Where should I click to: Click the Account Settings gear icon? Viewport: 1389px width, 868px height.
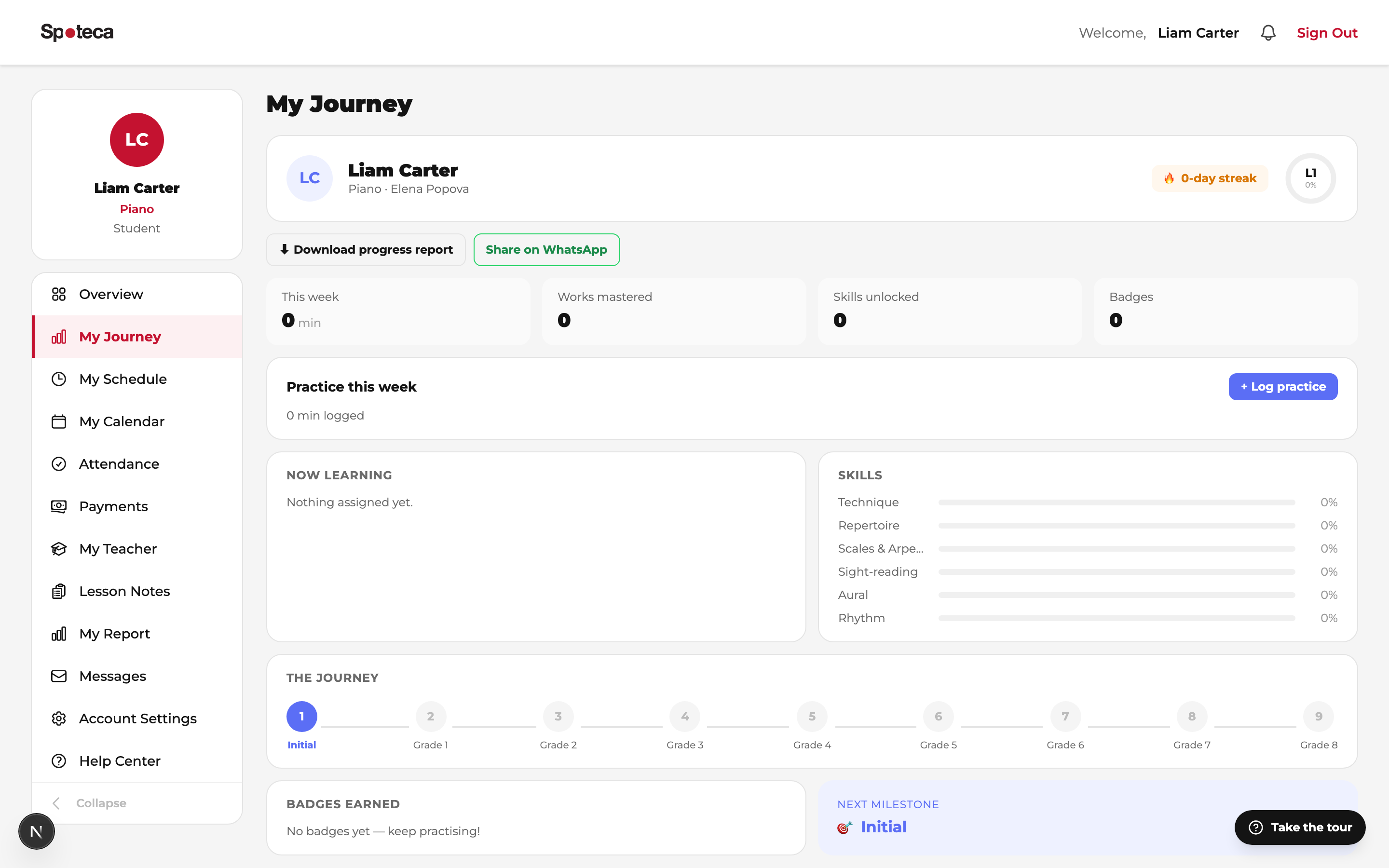point(58,719)
